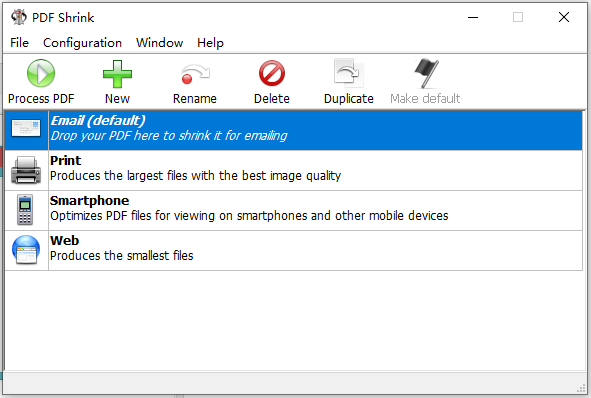
Task: Click "Drop your PDF here to shrink it for emailing"
Action: [x=169, y=136]
